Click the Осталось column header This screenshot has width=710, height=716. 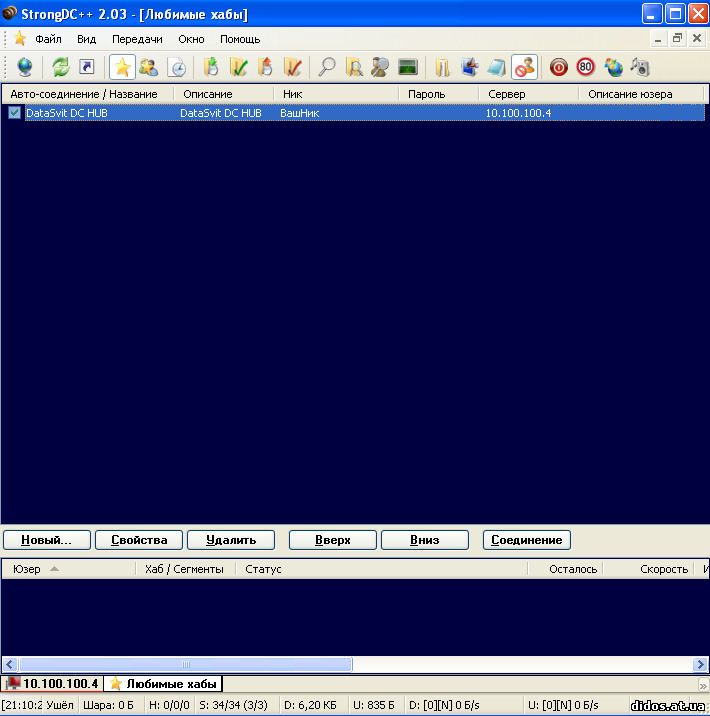565,569
